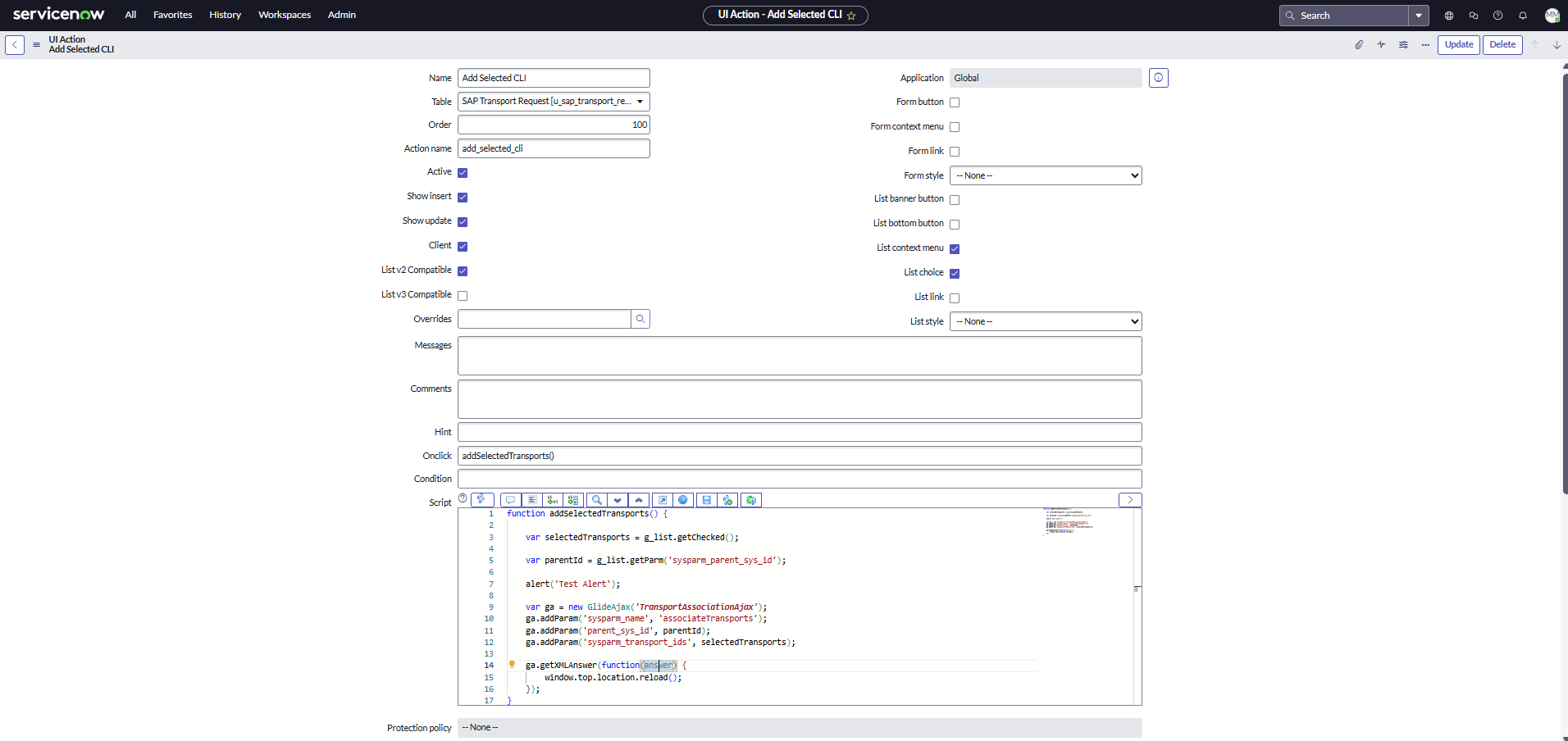Uncheck the Active checkbox
1568x741 pixels.
[463, 173]
